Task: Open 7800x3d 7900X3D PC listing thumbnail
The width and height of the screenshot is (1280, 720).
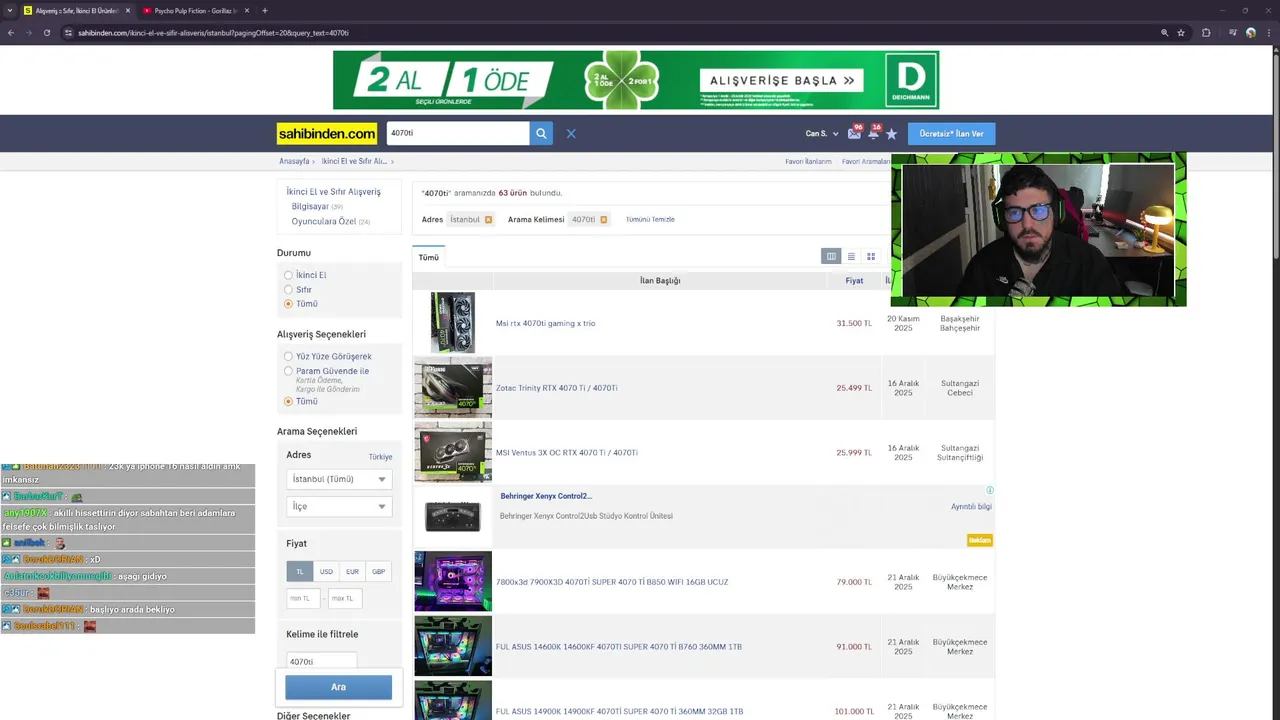Action: point(453,581)
